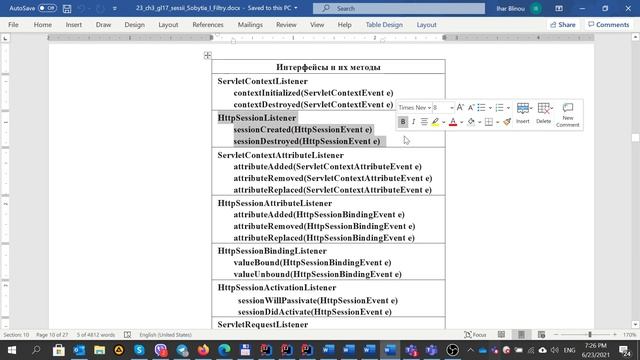Viewport: 640px width, 360px height.
Task: Click the table Insert icon in mini toolbar
Action: coord(523,113)
